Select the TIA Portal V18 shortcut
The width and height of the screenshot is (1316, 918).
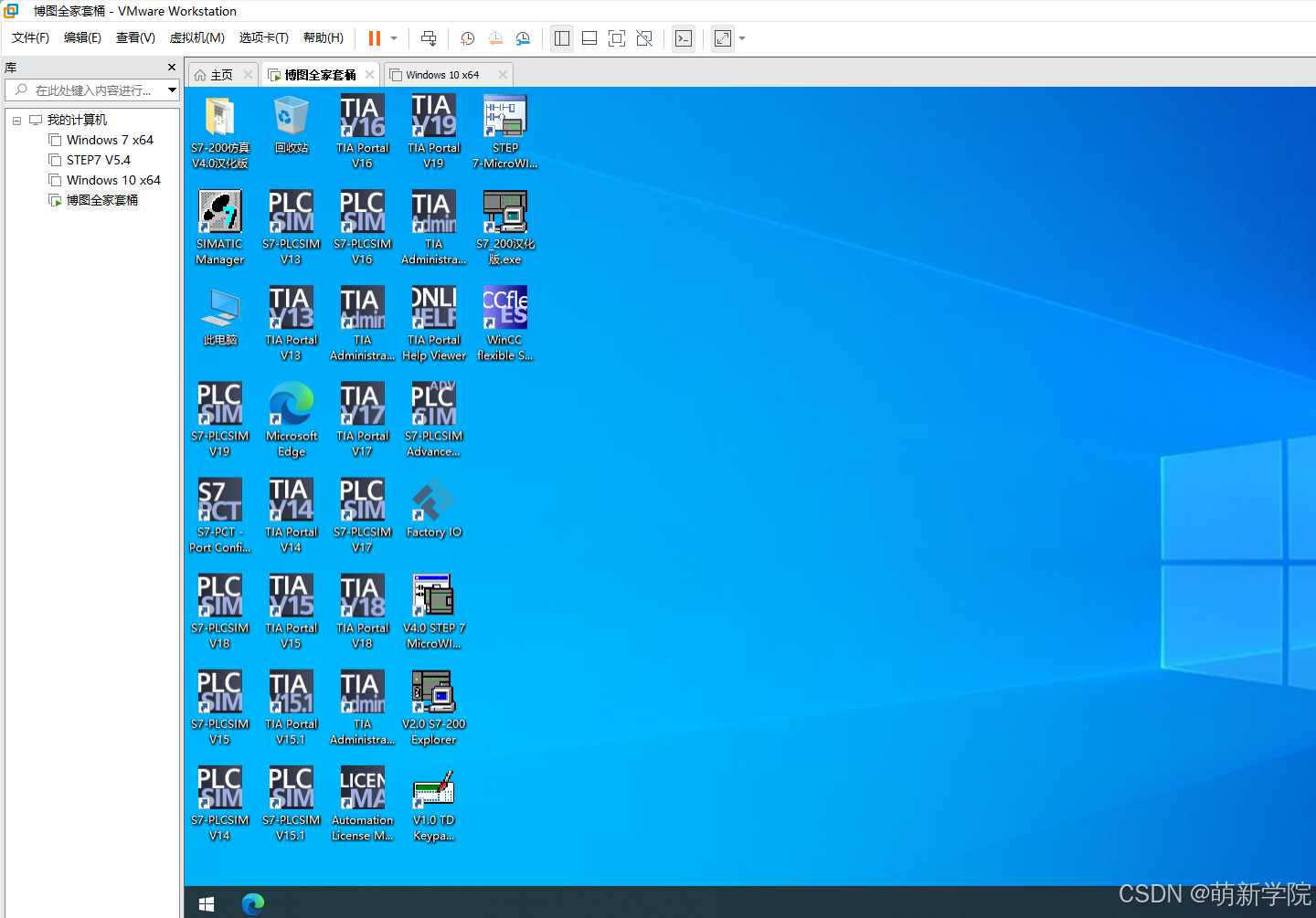point(362,612)
